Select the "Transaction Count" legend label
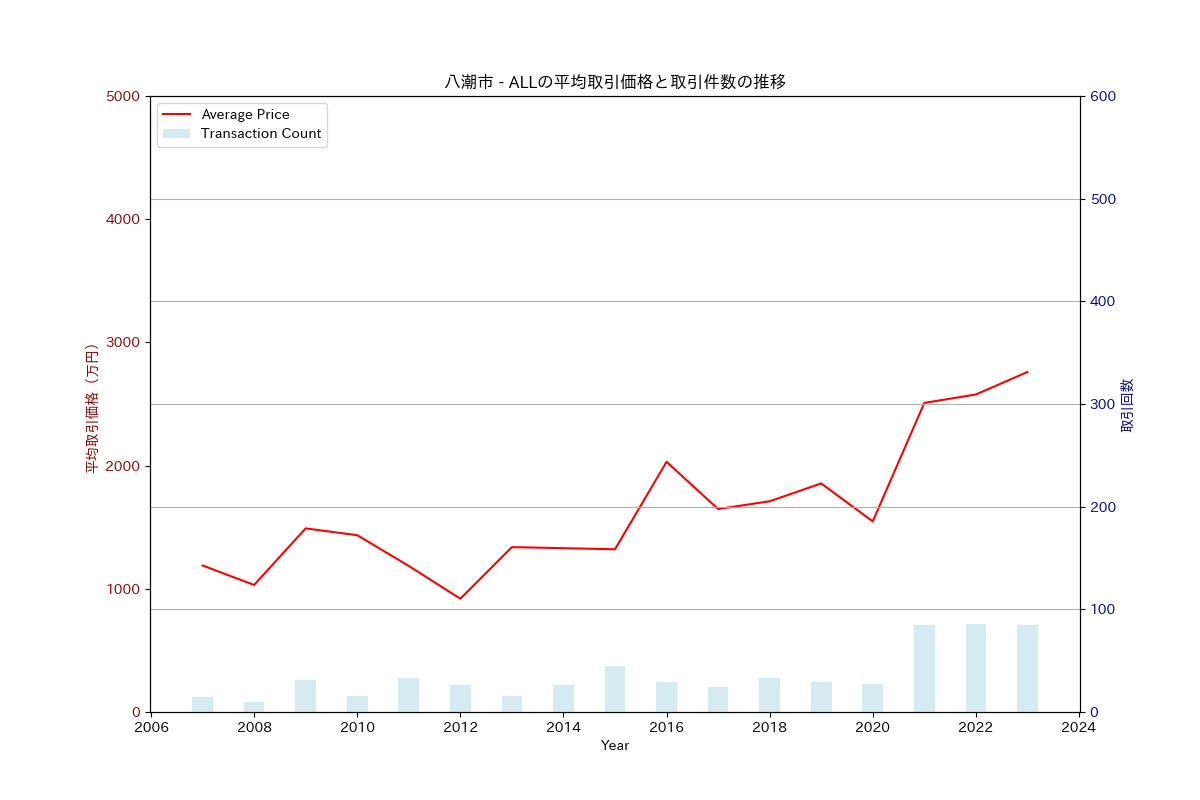Screen dimensions: 1200x800 pos(261,134)
